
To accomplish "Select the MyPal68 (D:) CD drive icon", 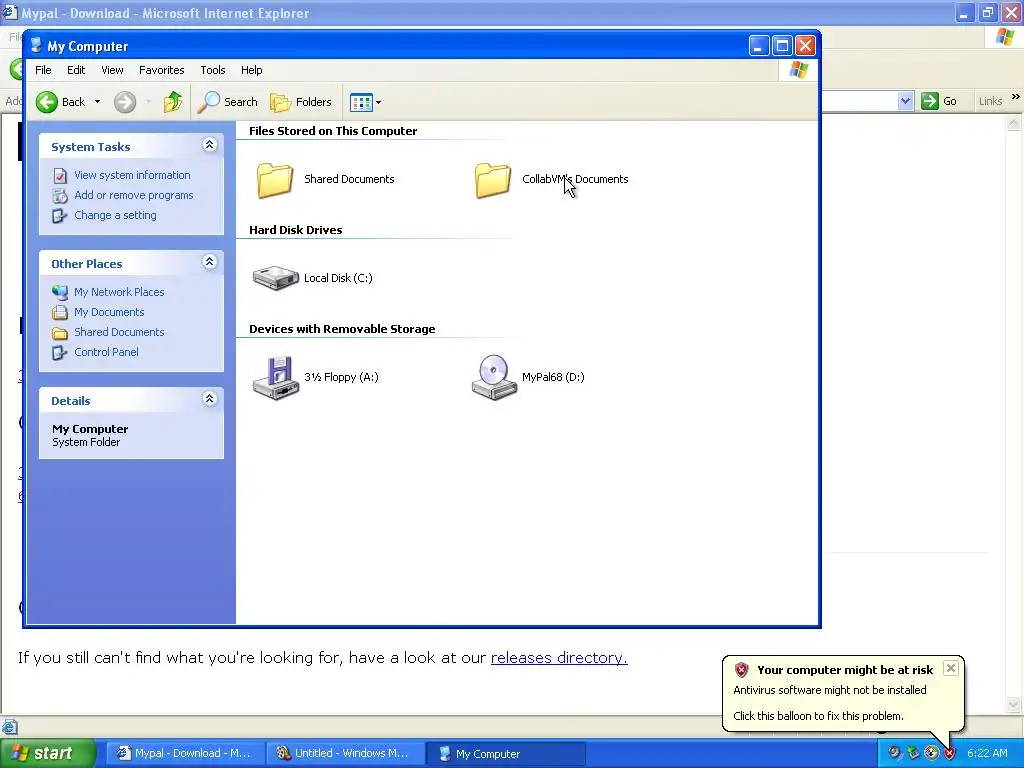I will click(x=494, y=377).
